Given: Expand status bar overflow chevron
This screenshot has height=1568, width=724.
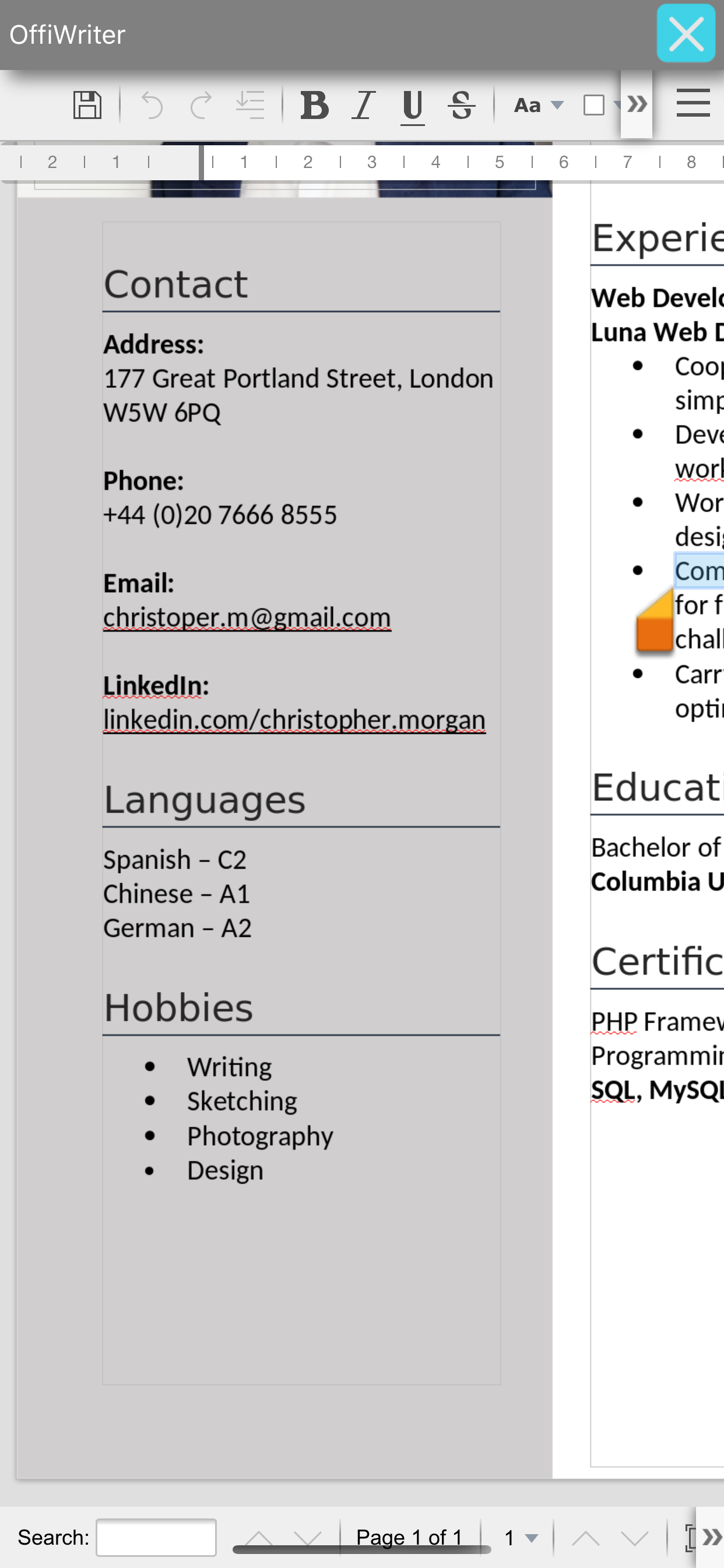Looking at the screenshot, I should 711,1537.
